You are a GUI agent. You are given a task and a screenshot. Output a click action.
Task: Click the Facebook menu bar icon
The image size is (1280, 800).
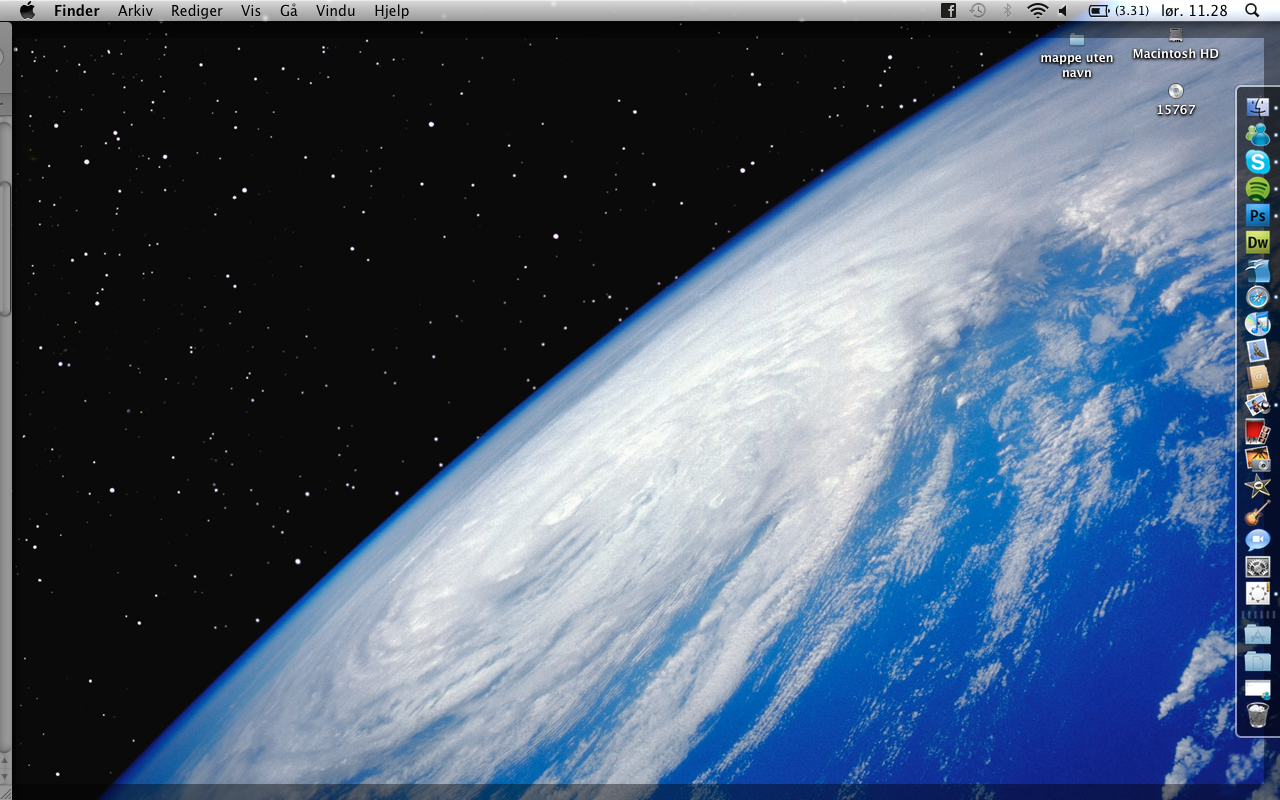(x=948, y=10)
